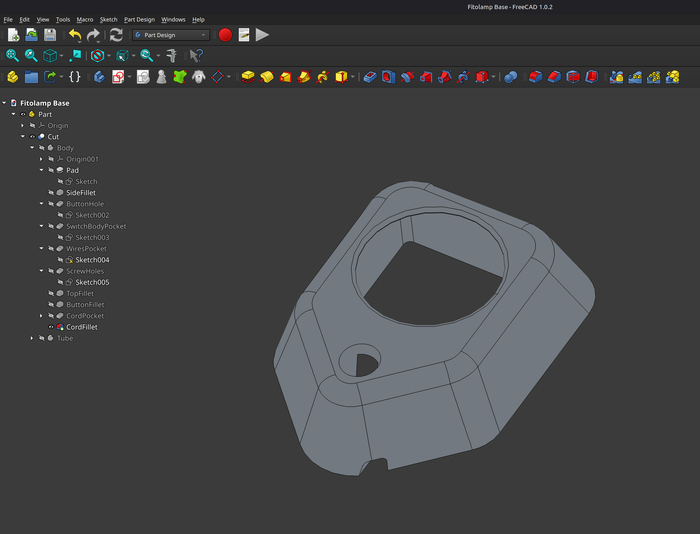
Task: Click the red macro record button
Action: point(225,35)
